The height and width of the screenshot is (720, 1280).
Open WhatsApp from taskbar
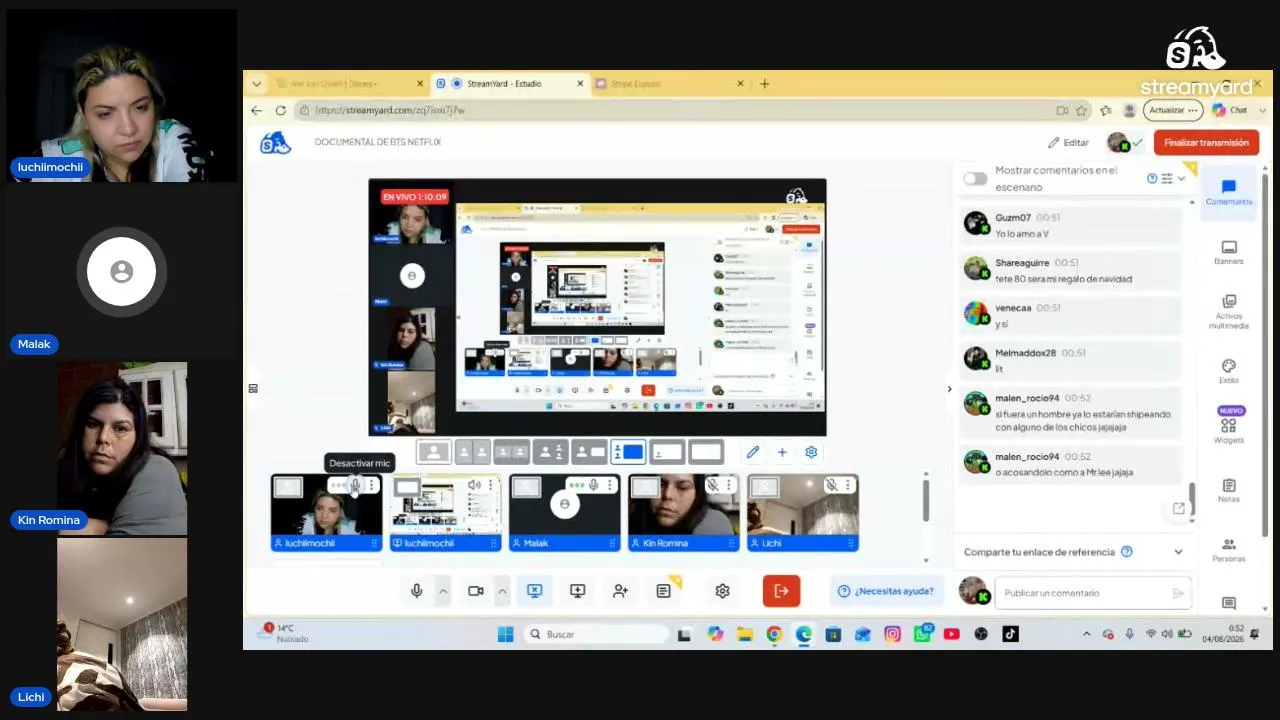922,634
